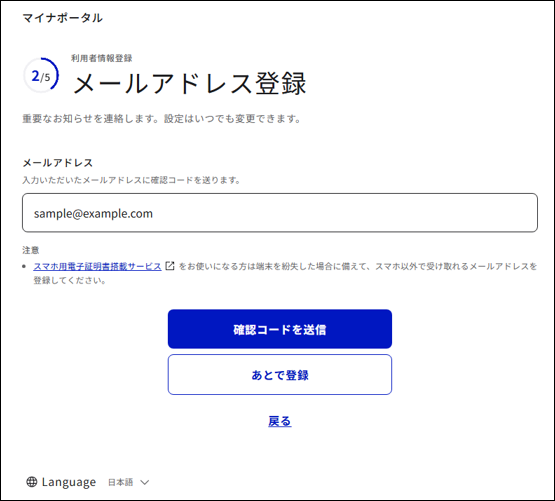
Task: Click the bullet note about スマホ以外 mail address
Action: coord(285,273)
